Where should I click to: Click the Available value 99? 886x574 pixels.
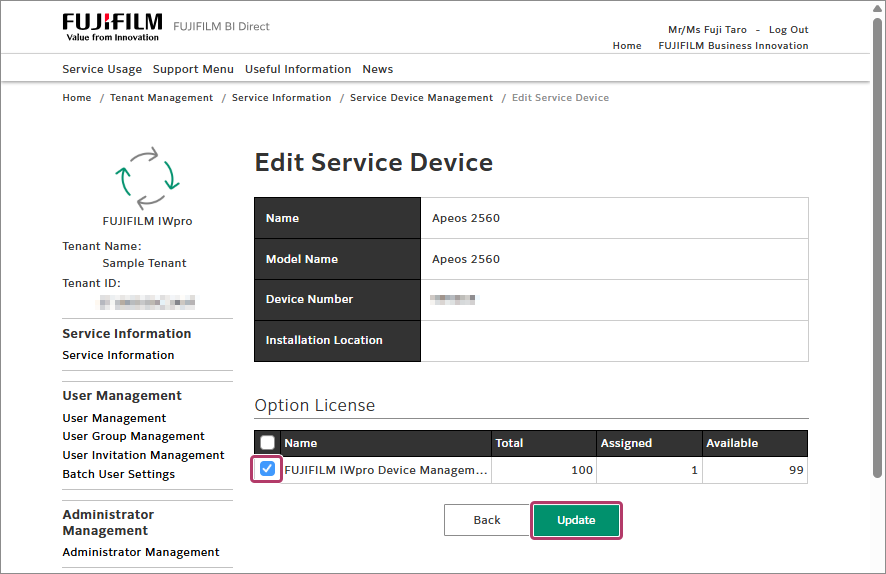pos(796,470)
